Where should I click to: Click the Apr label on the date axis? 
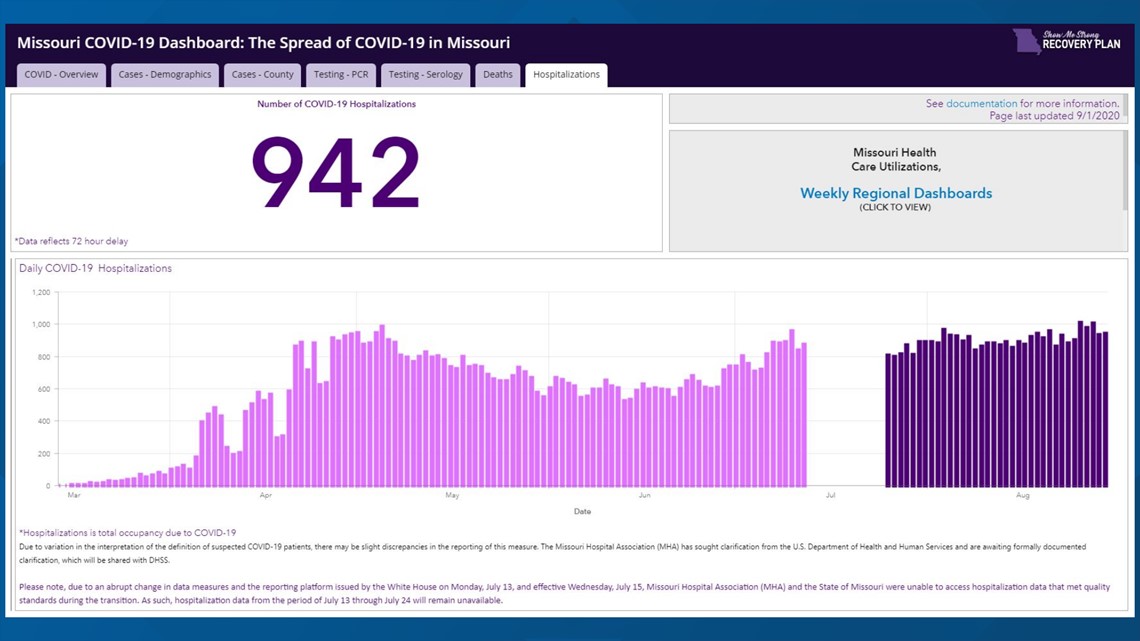[x=265, y=495]
